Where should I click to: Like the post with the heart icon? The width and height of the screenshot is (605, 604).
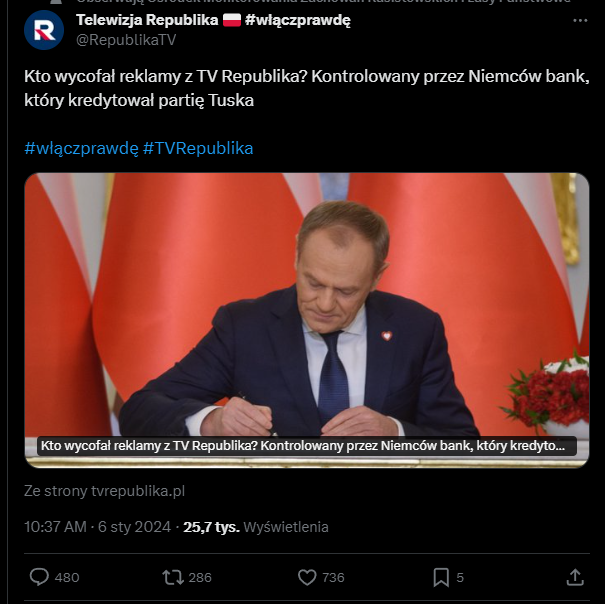[307, 577]
